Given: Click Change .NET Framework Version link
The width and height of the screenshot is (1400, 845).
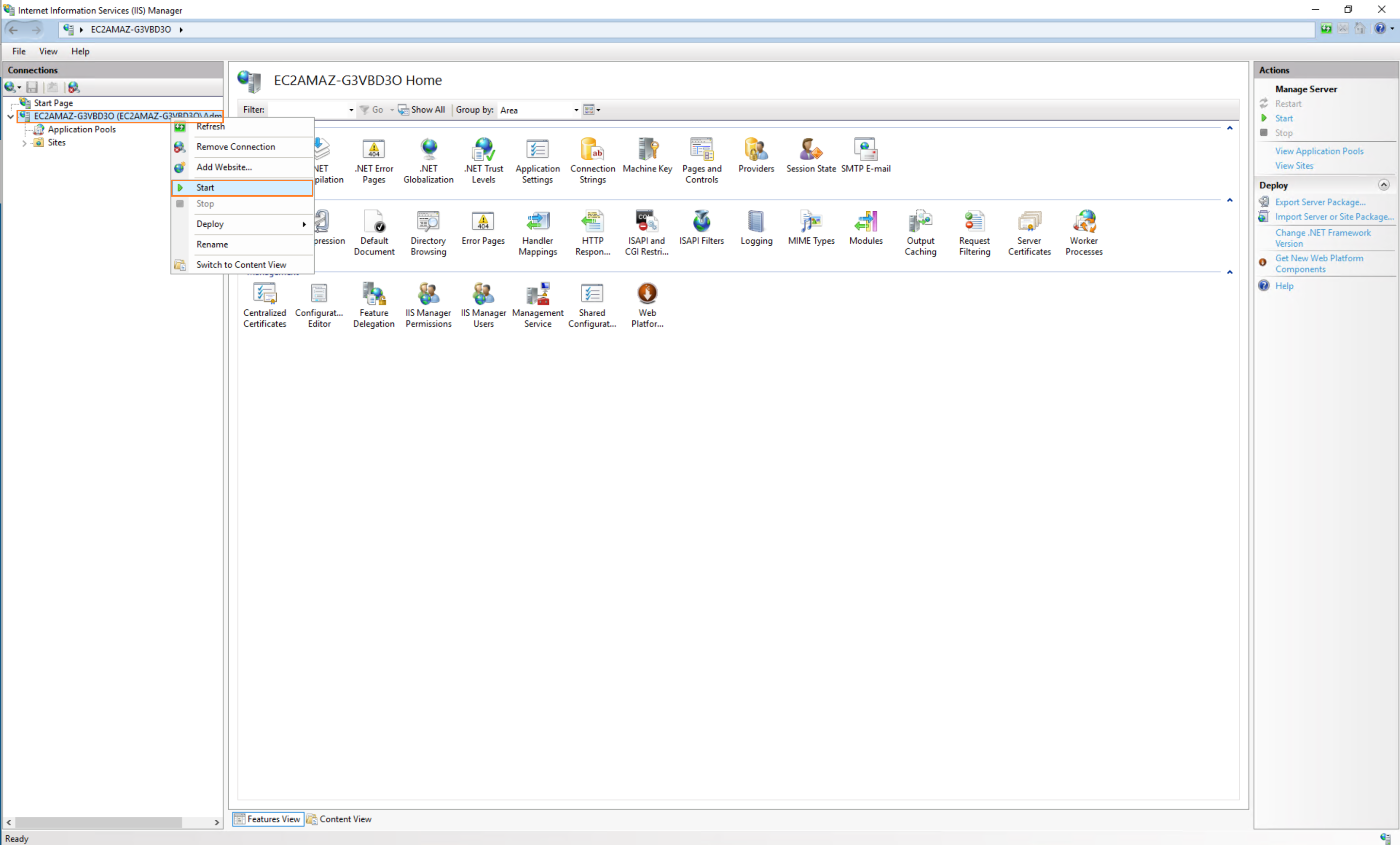Looking at the screenshot, I should click(x=1323, y=238).
